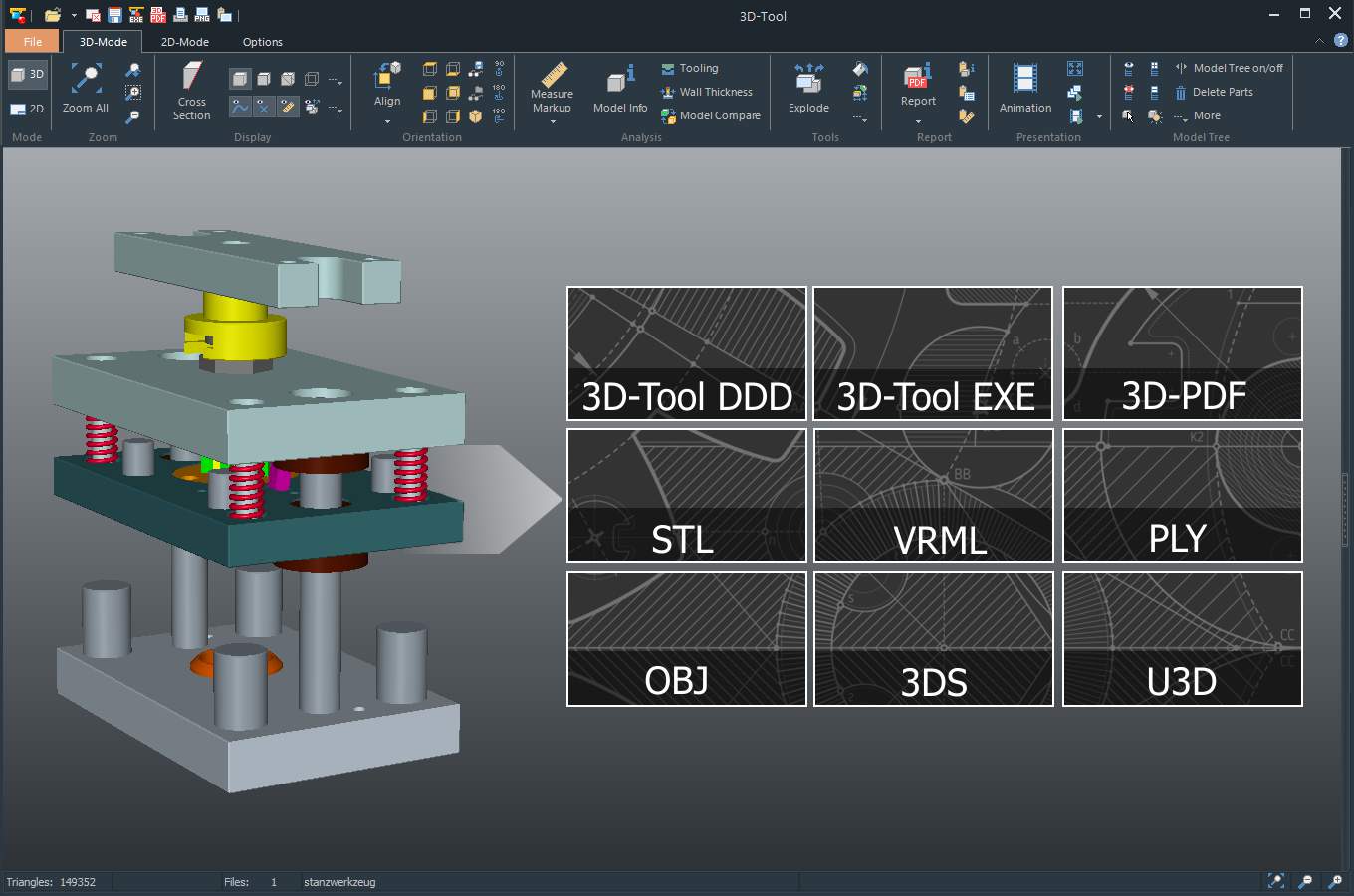Click the Tooling analysis icon

pyautogui.click(x=691, y=68)
